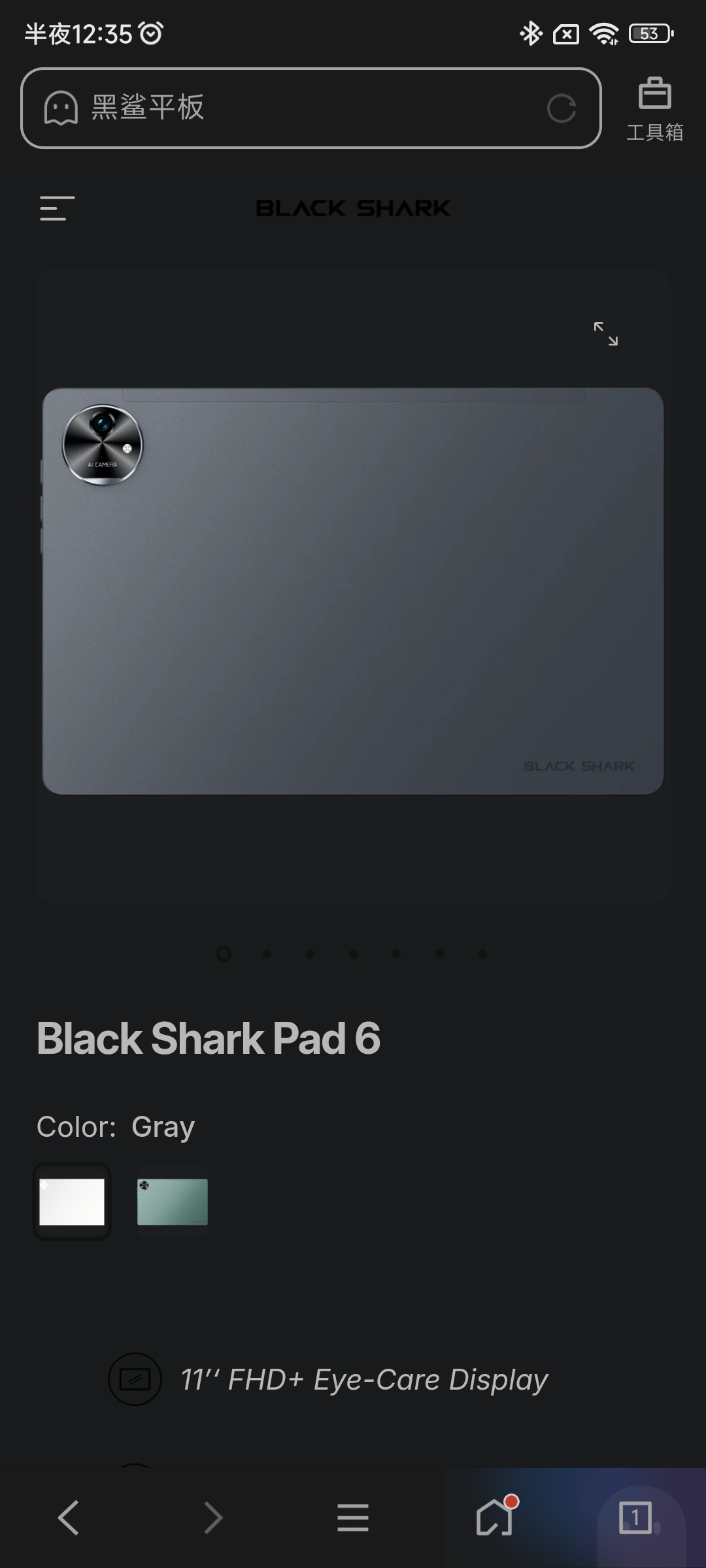Image resolution: width=706 pixels, height=1568 pixels.
Task: Tap the ghost incognito icon in search bar
Action: tap(61, 108)
